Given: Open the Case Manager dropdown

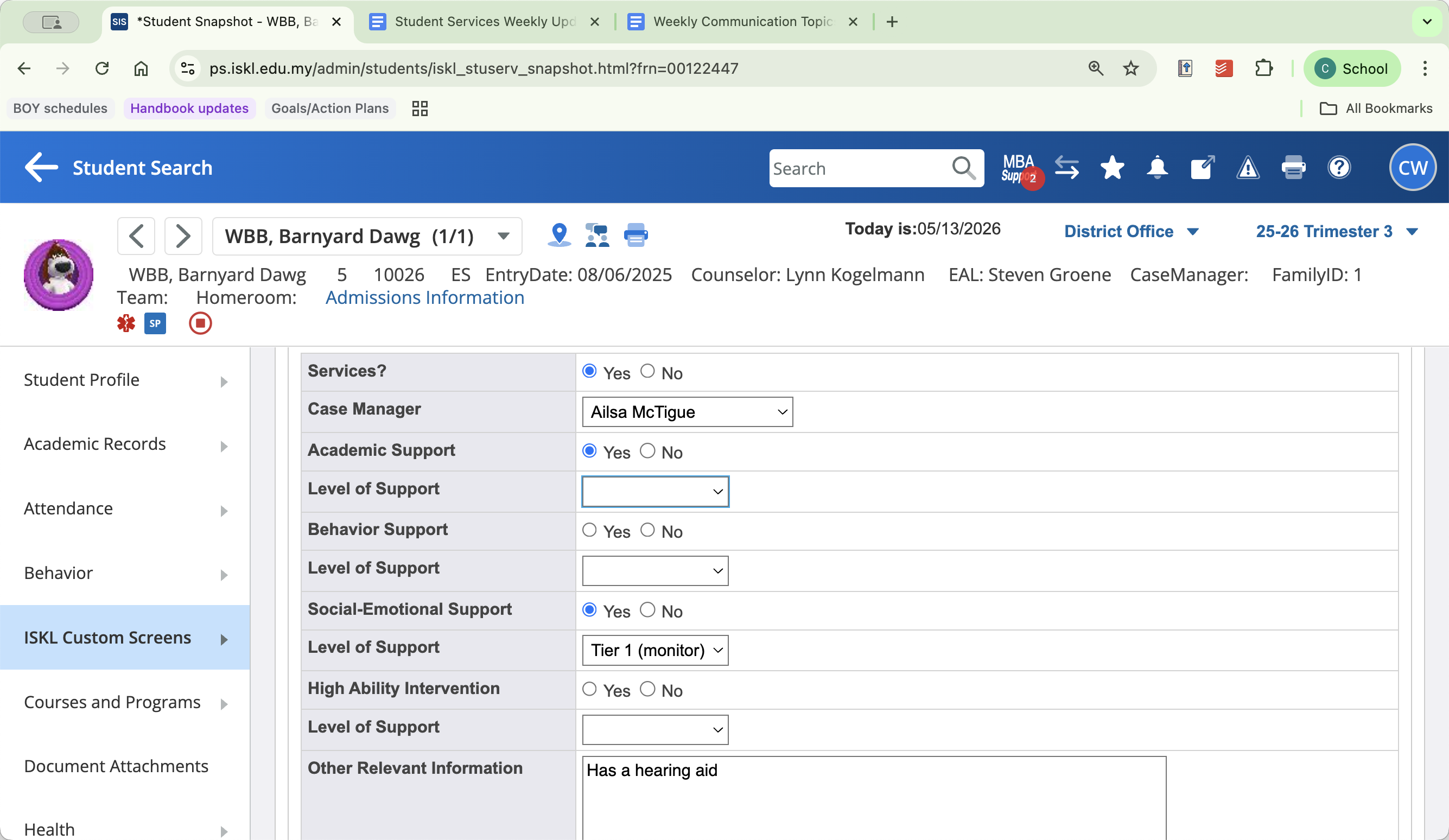Looking at the screenshot, I should (x=687, y=412).
